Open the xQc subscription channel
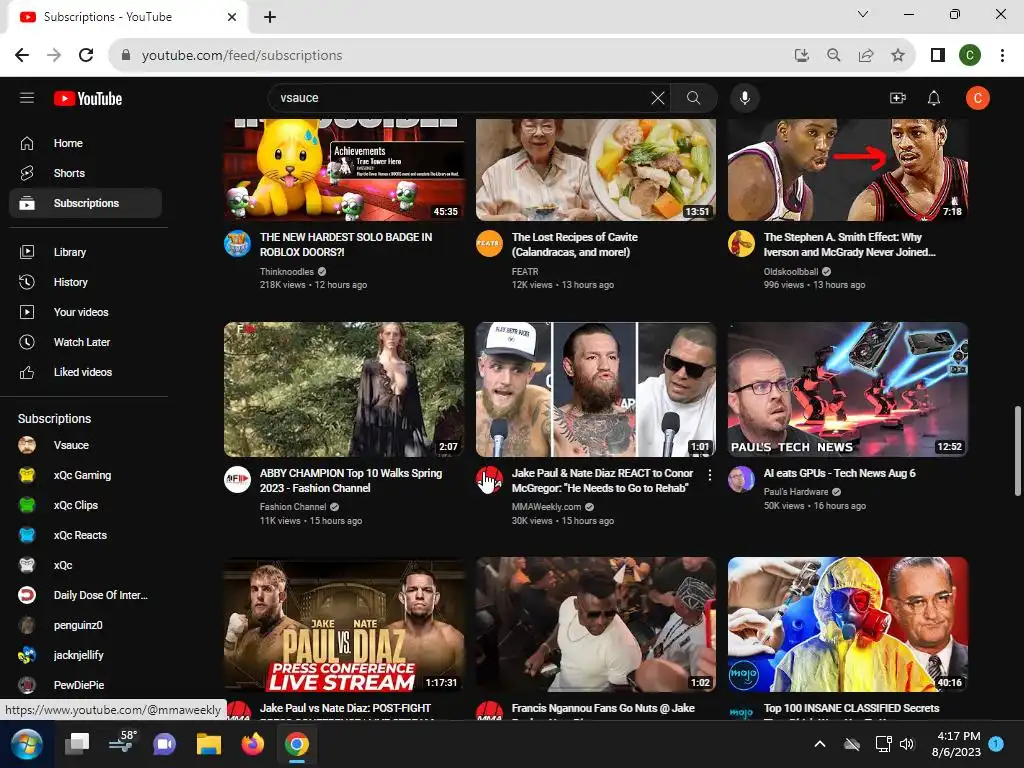This screenshot has width=1024, height=768. [x=86, y=566]
